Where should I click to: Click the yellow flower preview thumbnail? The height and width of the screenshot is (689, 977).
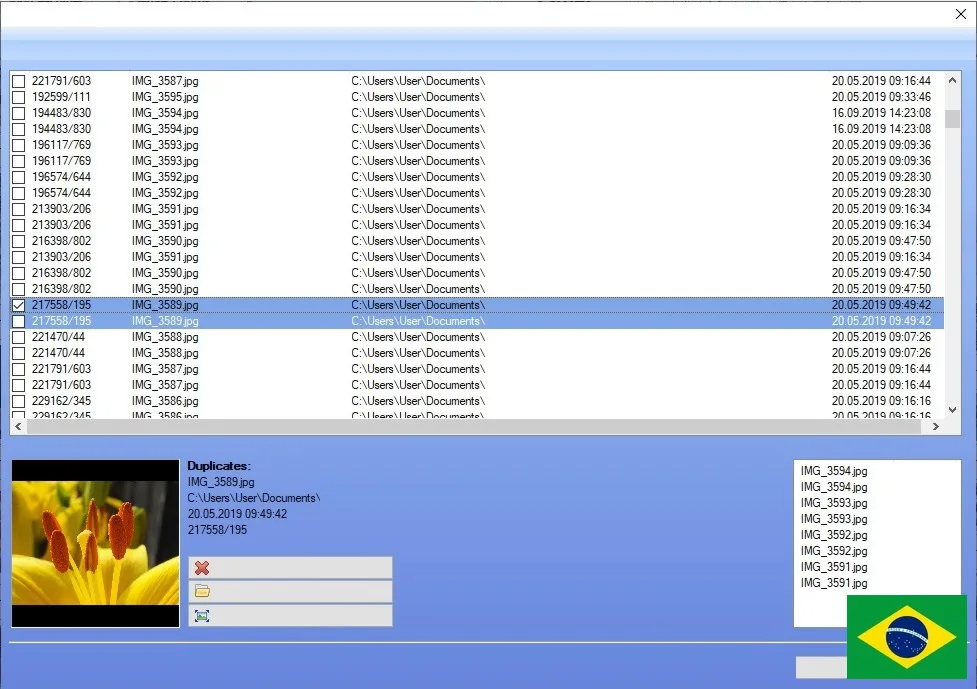coord(95,543)
